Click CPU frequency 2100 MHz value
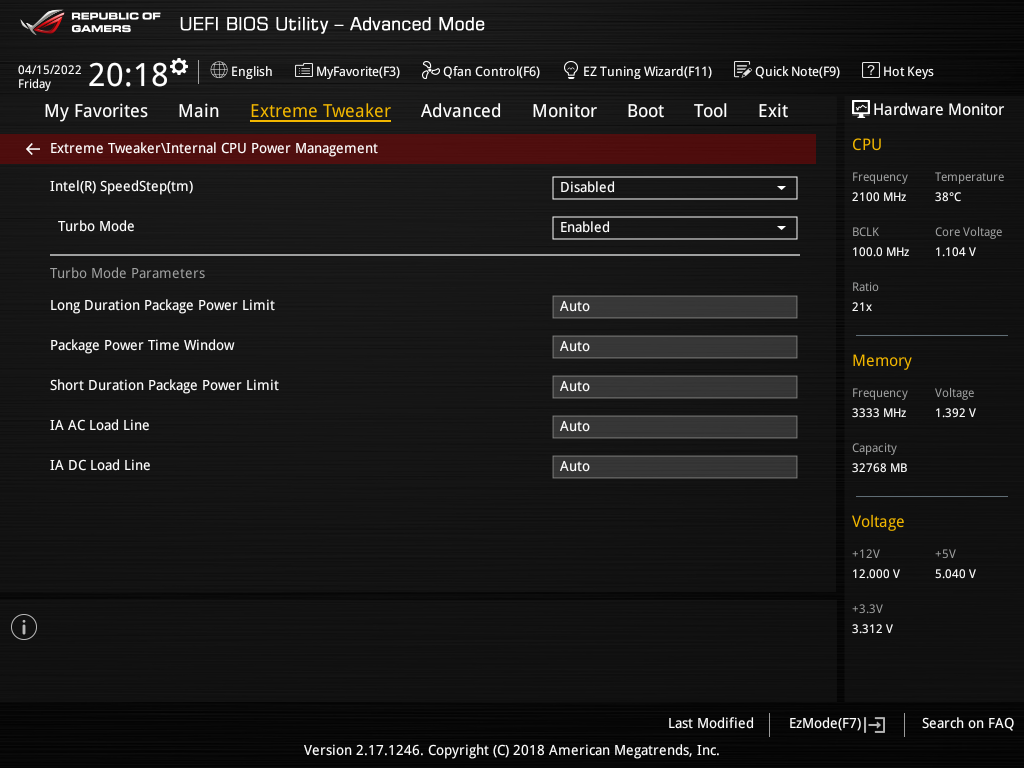The image size is (1024, 768). click(x=879, y=197)
